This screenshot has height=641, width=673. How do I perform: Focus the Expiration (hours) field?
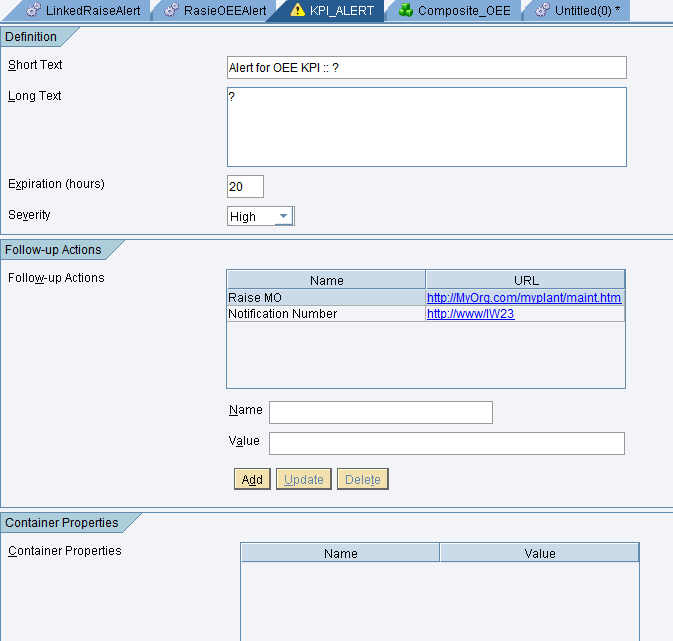pyautogui.click(x=245, y=186)
